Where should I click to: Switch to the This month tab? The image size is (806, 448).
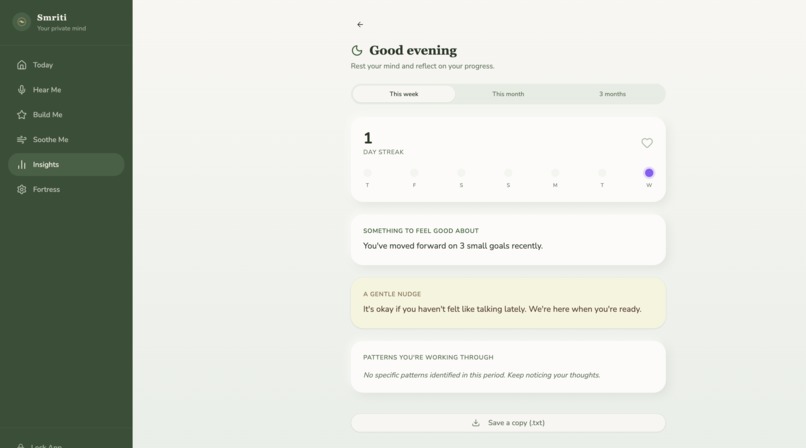508,94
